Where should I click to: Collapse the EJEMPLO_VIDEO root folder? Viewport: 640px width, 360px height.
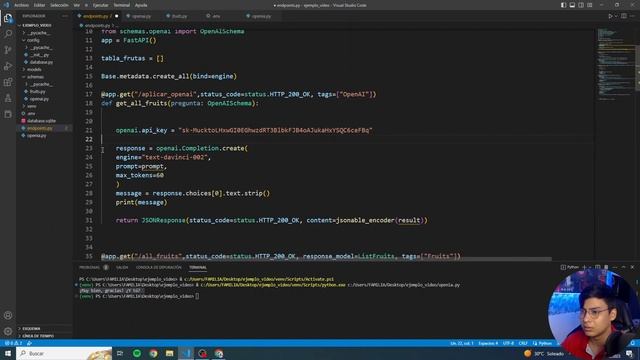pyautogui.click(x=36, y=25)
